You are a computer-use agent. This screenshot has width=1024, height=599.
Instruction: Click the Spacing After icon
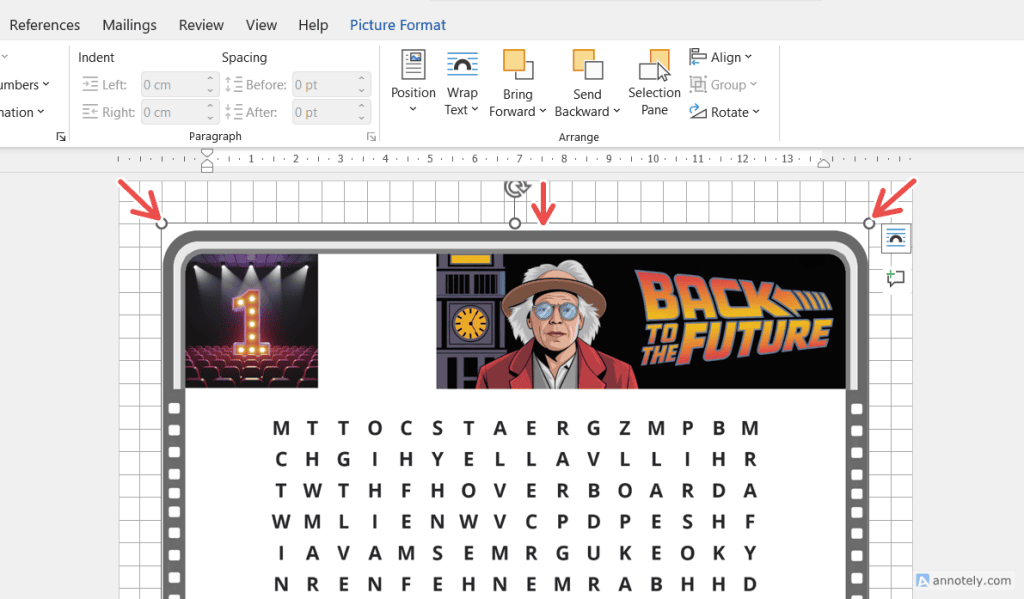[x=234, y=112]
